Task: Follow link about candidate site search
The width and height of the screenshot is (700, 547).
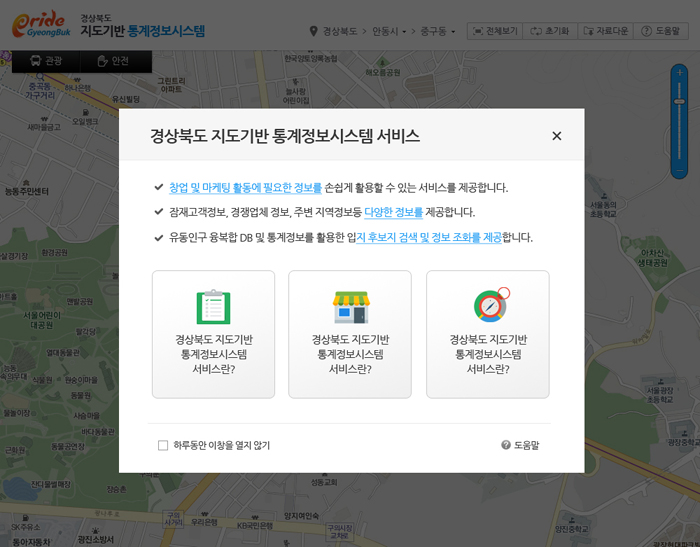Action: click(429, 237)
